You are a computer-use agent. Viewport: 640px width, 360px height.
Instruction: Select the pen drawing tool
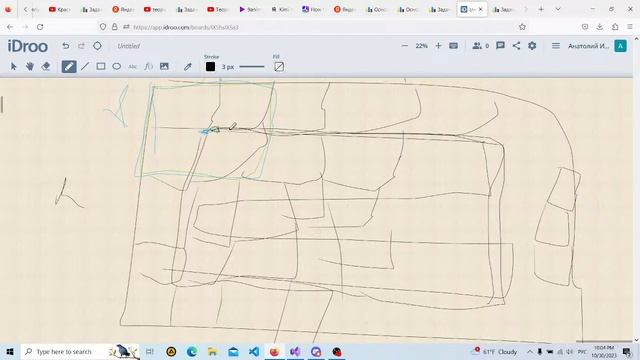pos(69,67)
